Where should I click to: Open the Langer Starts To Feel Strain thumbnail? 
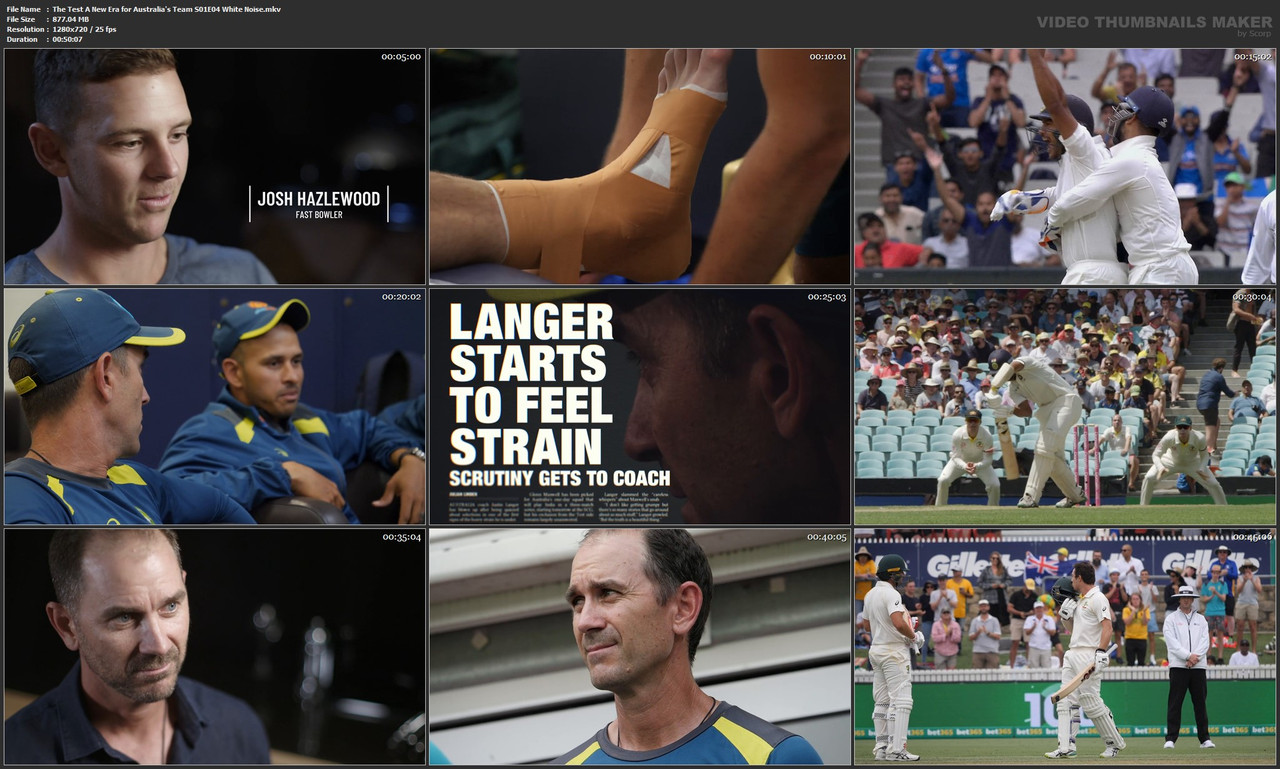(x=640, y=407)
